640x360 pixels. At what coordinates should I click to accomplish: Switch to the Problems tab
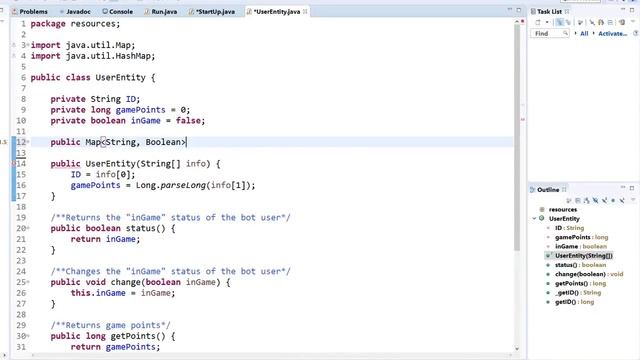tap(29, 11)
